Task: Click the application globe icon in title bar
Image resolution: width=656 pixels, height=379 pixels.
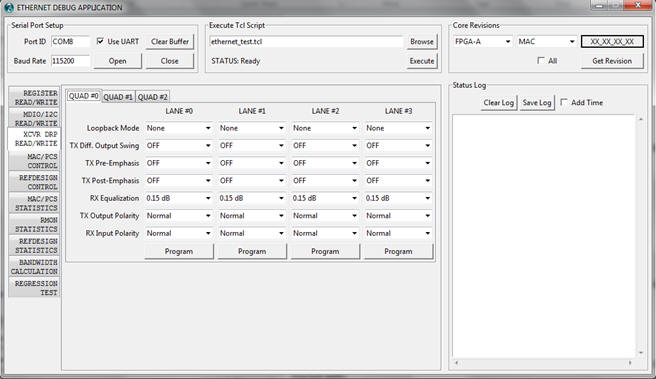Action: click(9, 8)
